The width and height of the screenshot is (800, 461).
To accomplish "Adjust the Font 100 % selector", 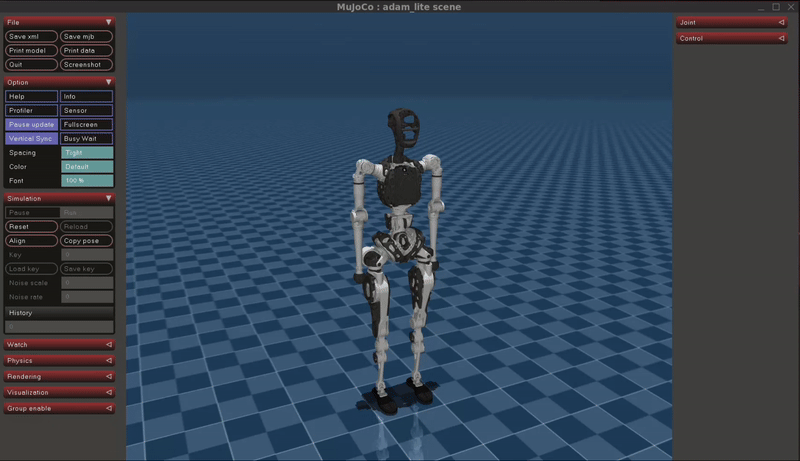I will [x=86, y=180].
